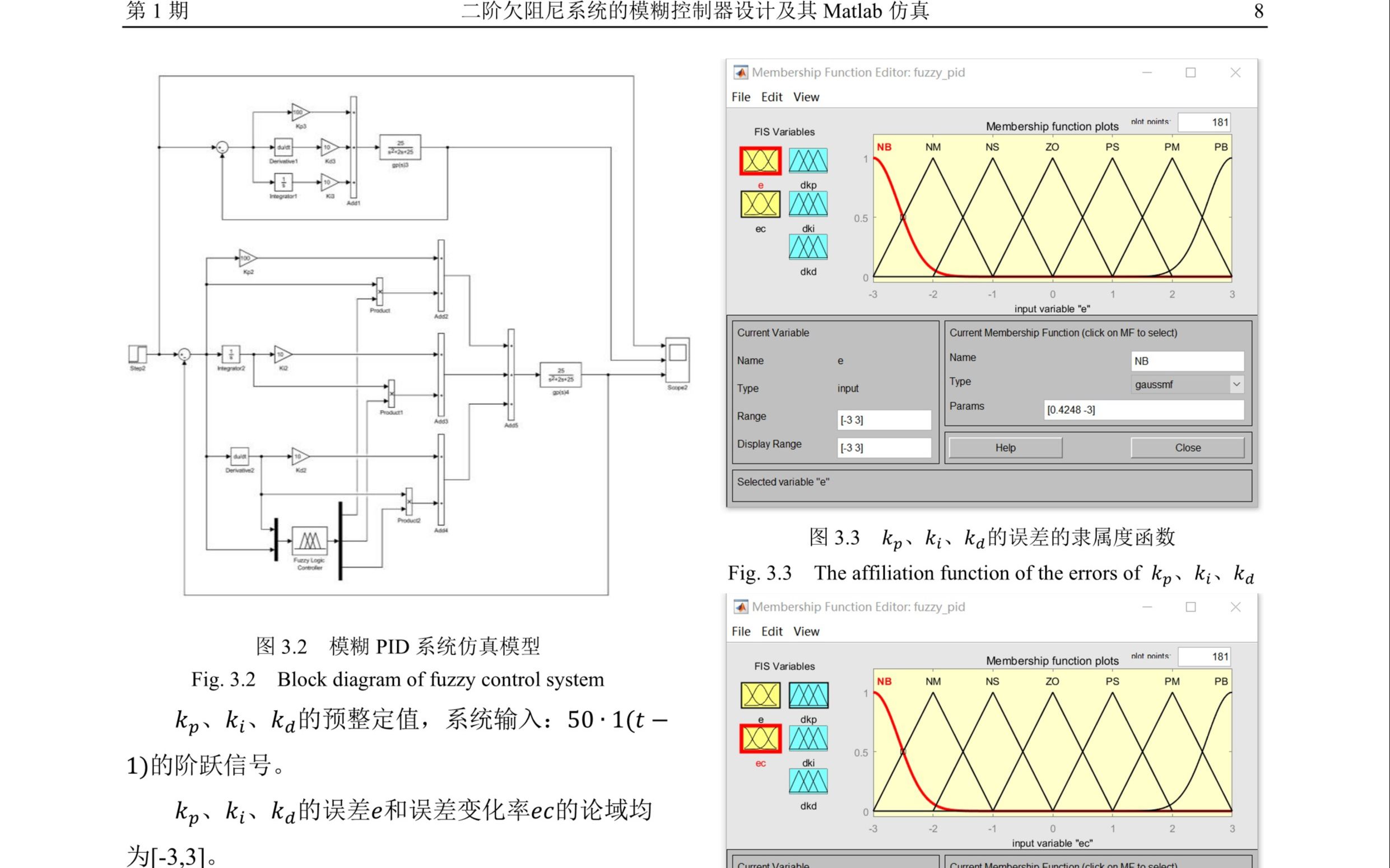
Task: Open the File menu in lower editor
Action: pos(740,632)
